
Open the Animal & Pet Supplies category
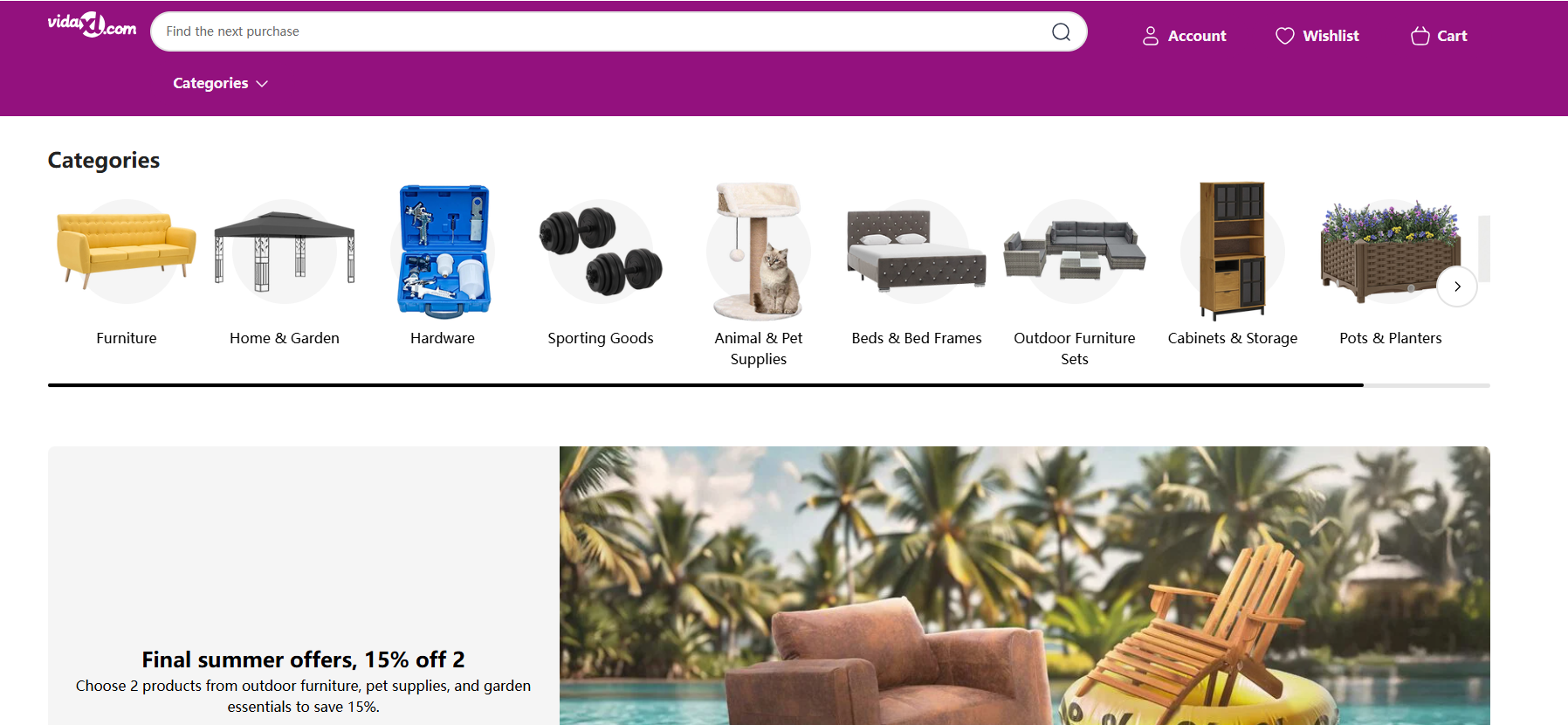(758, 349)
